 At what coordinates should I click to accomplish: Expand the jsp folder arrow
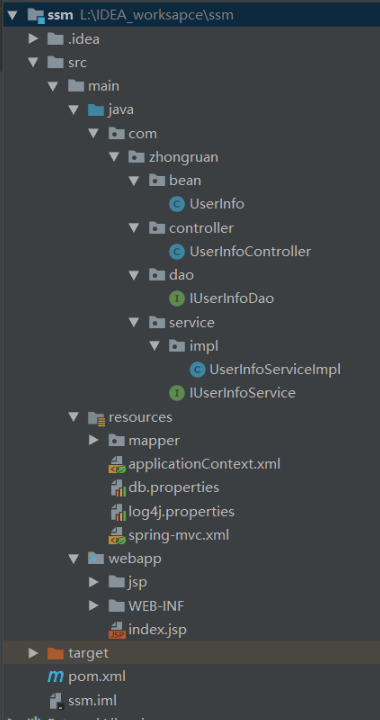click(94, 582)
